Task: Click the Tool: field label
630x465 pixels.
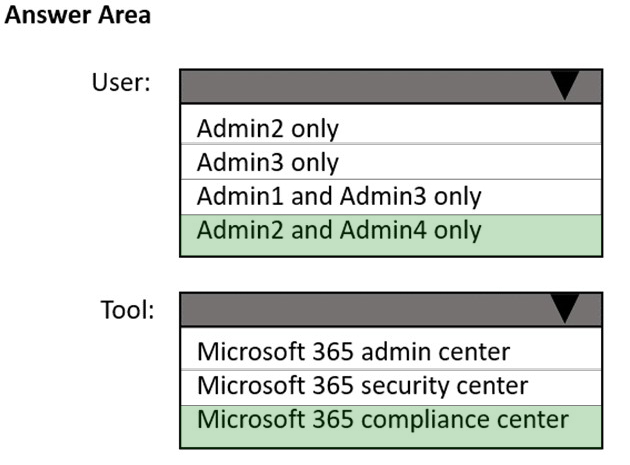Action: point(127,310)
